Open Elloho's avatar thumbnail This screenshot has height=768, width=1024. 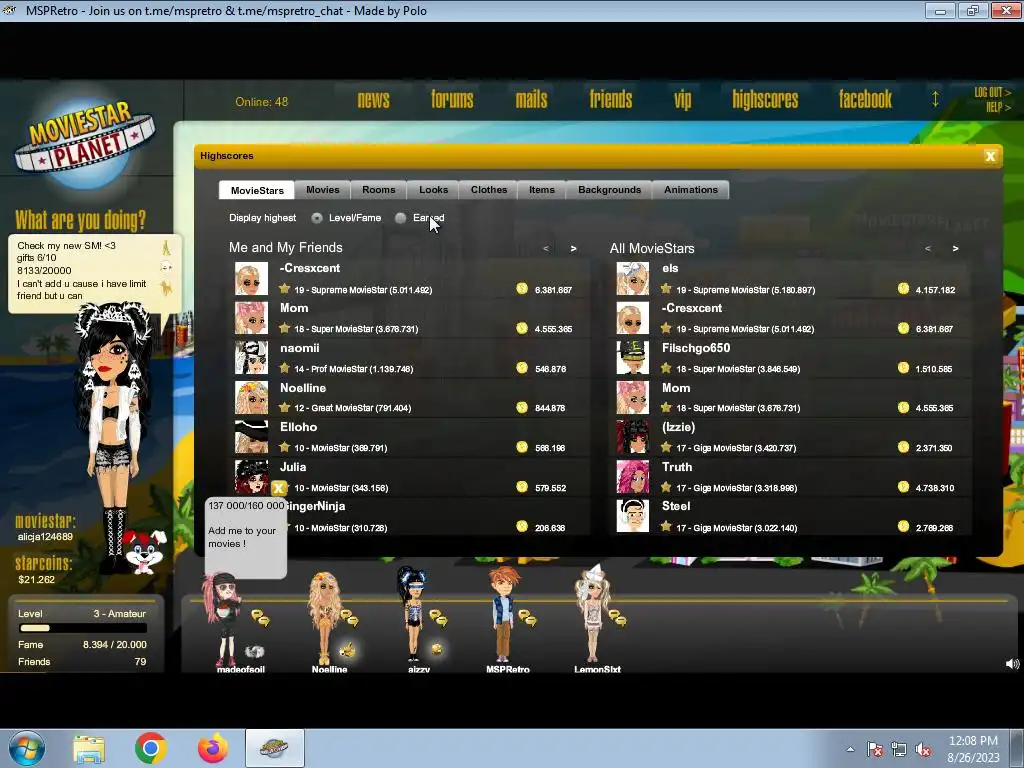(x=251, y=436)
